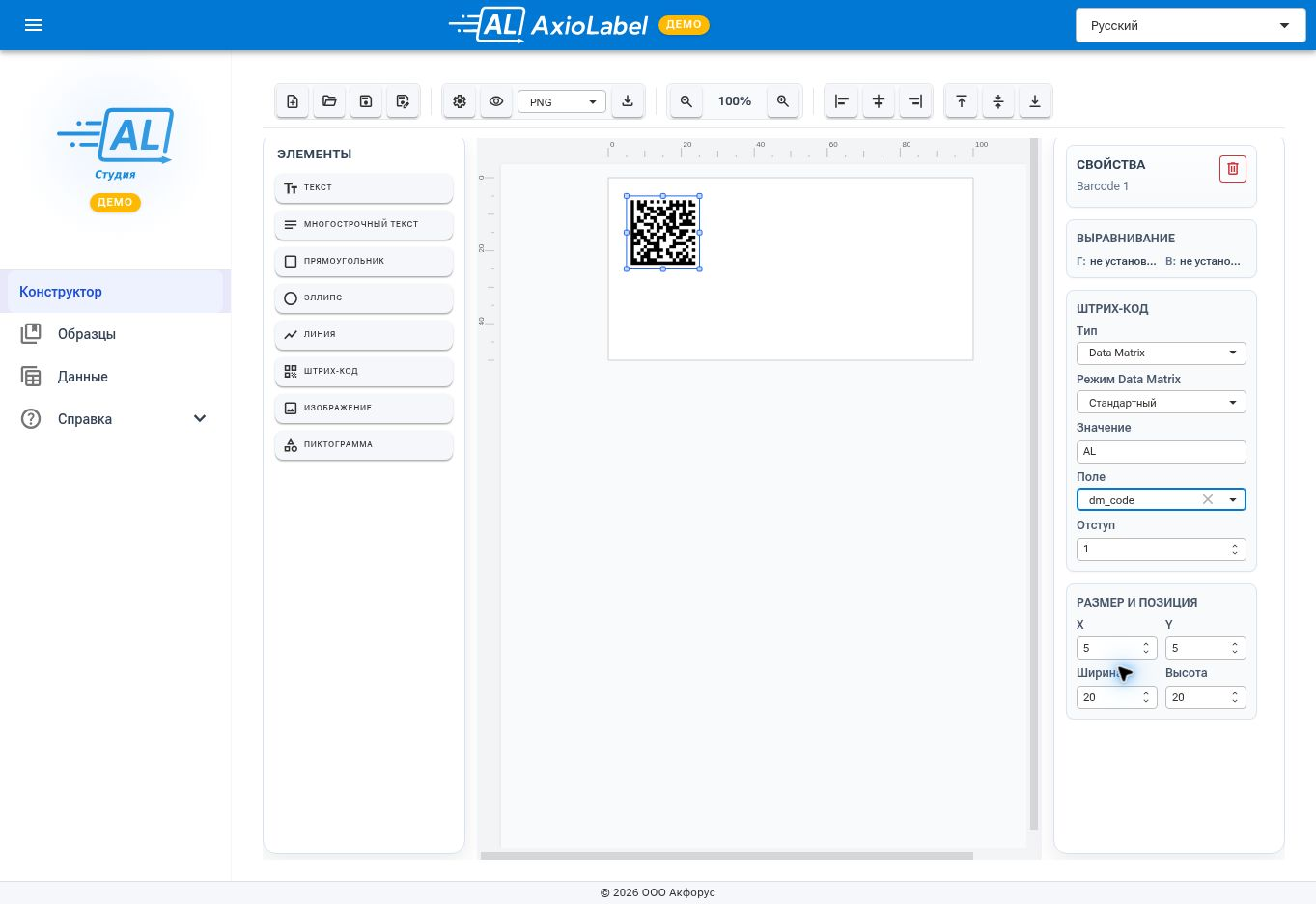
Task: Click the X position field
Action: tap(1116, 648)
